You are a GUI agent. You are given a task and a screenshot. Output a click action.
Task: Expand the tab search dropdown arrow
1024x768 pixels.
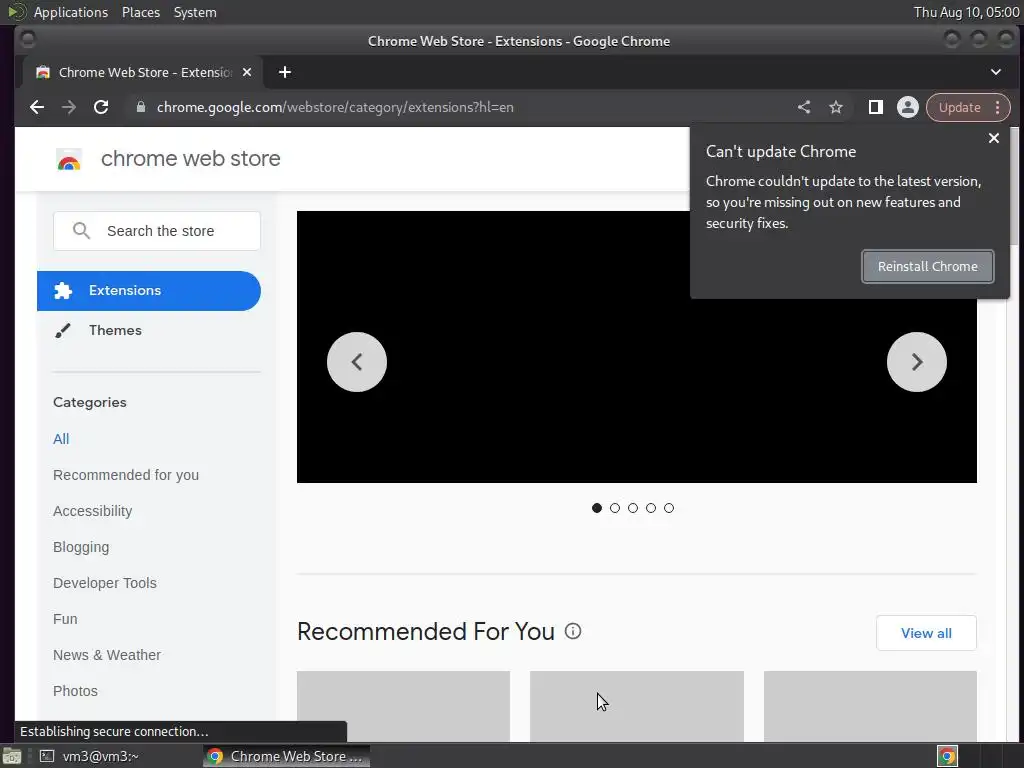click(995, 72)
